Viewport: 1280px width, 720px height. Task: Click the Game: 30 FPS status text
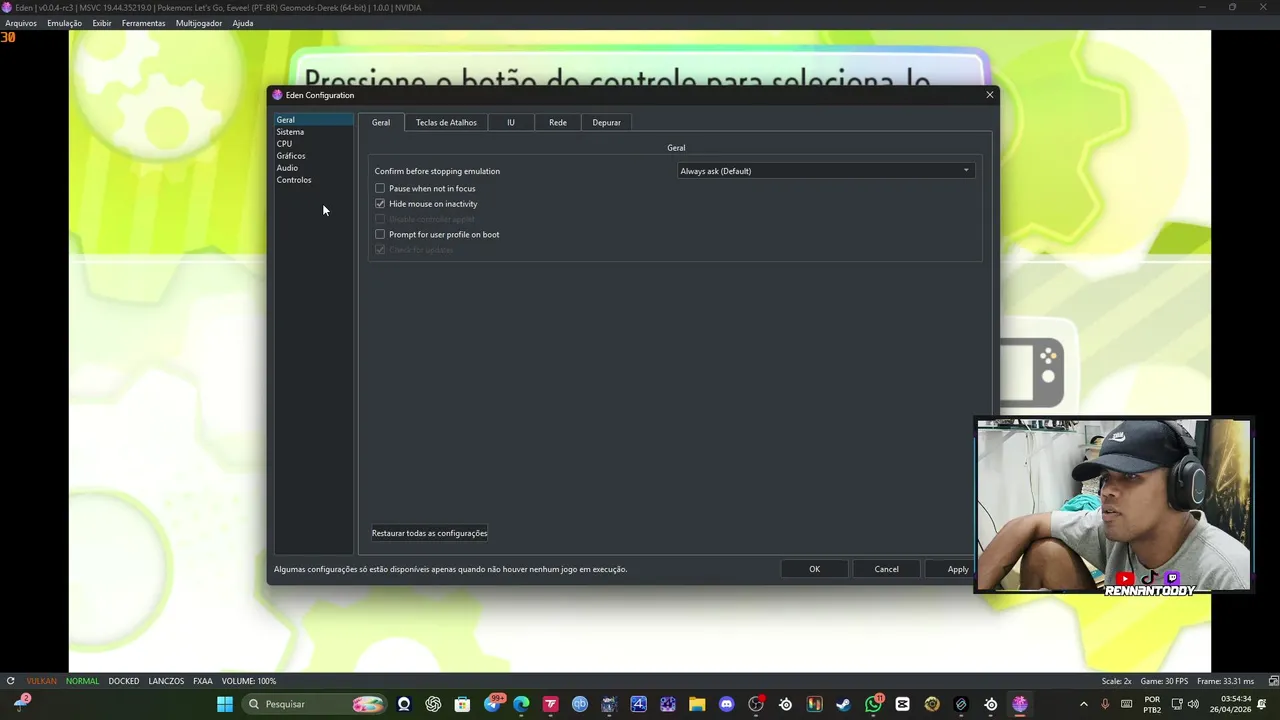pyautogui.click(x=1164, y=681)
